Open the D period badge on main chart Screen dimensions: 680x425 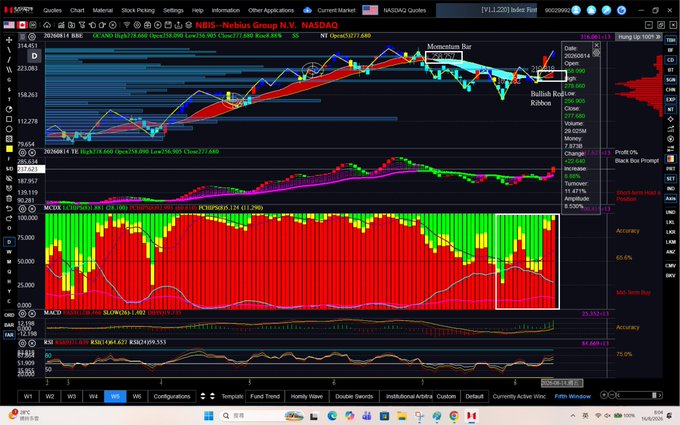[x=34, y=56]
